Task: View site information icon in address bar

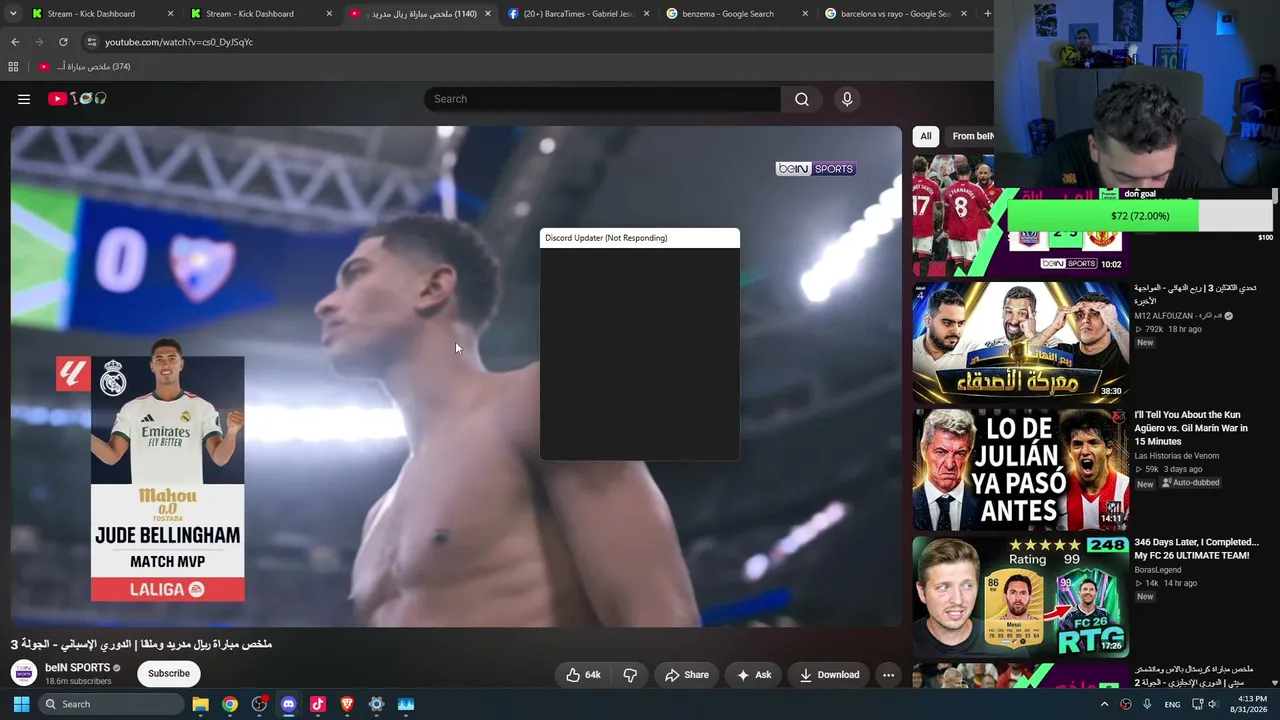Action: [91, 42]
